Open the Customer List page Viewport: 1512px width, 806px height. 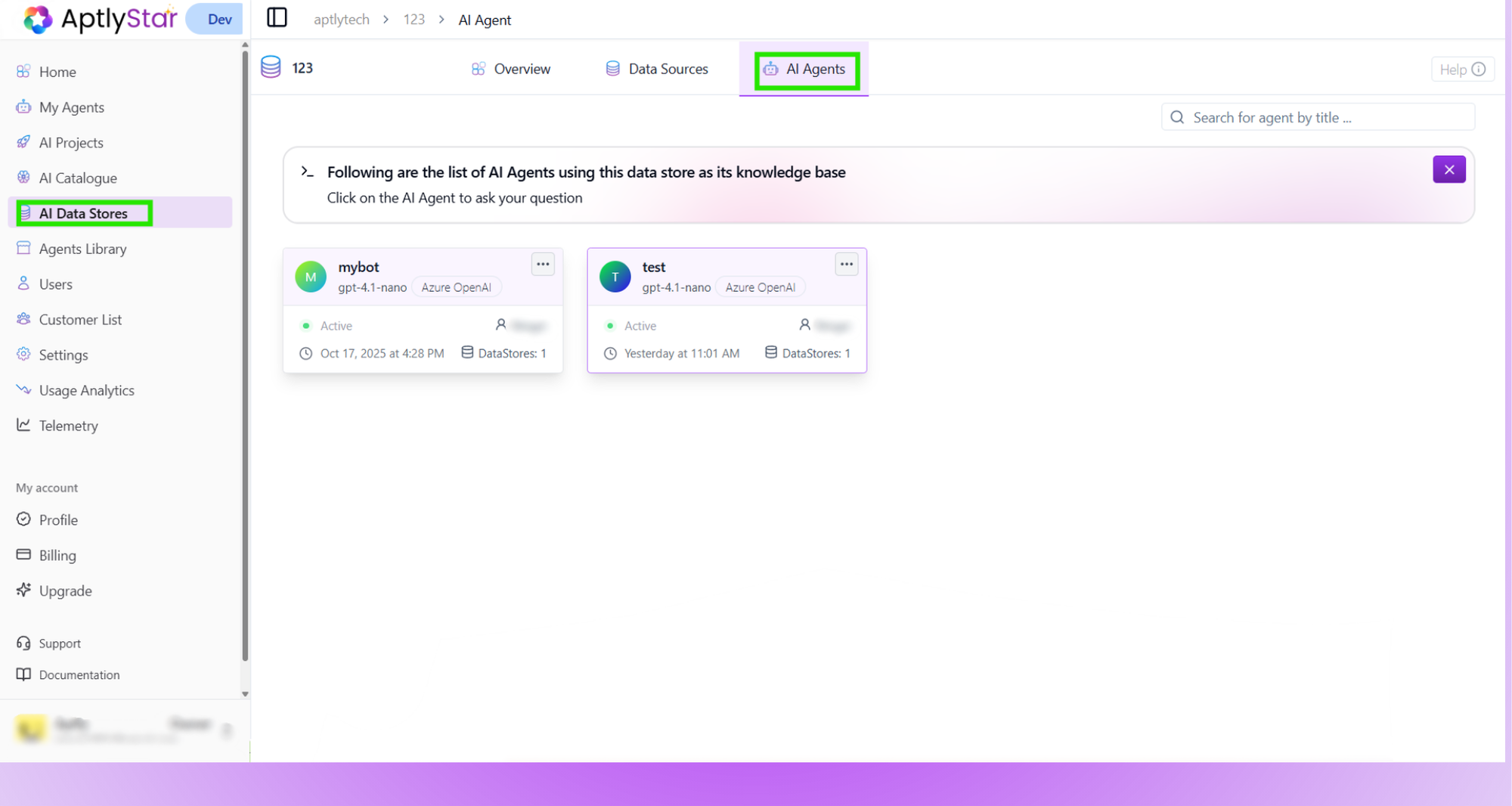[x=80, y=319]
